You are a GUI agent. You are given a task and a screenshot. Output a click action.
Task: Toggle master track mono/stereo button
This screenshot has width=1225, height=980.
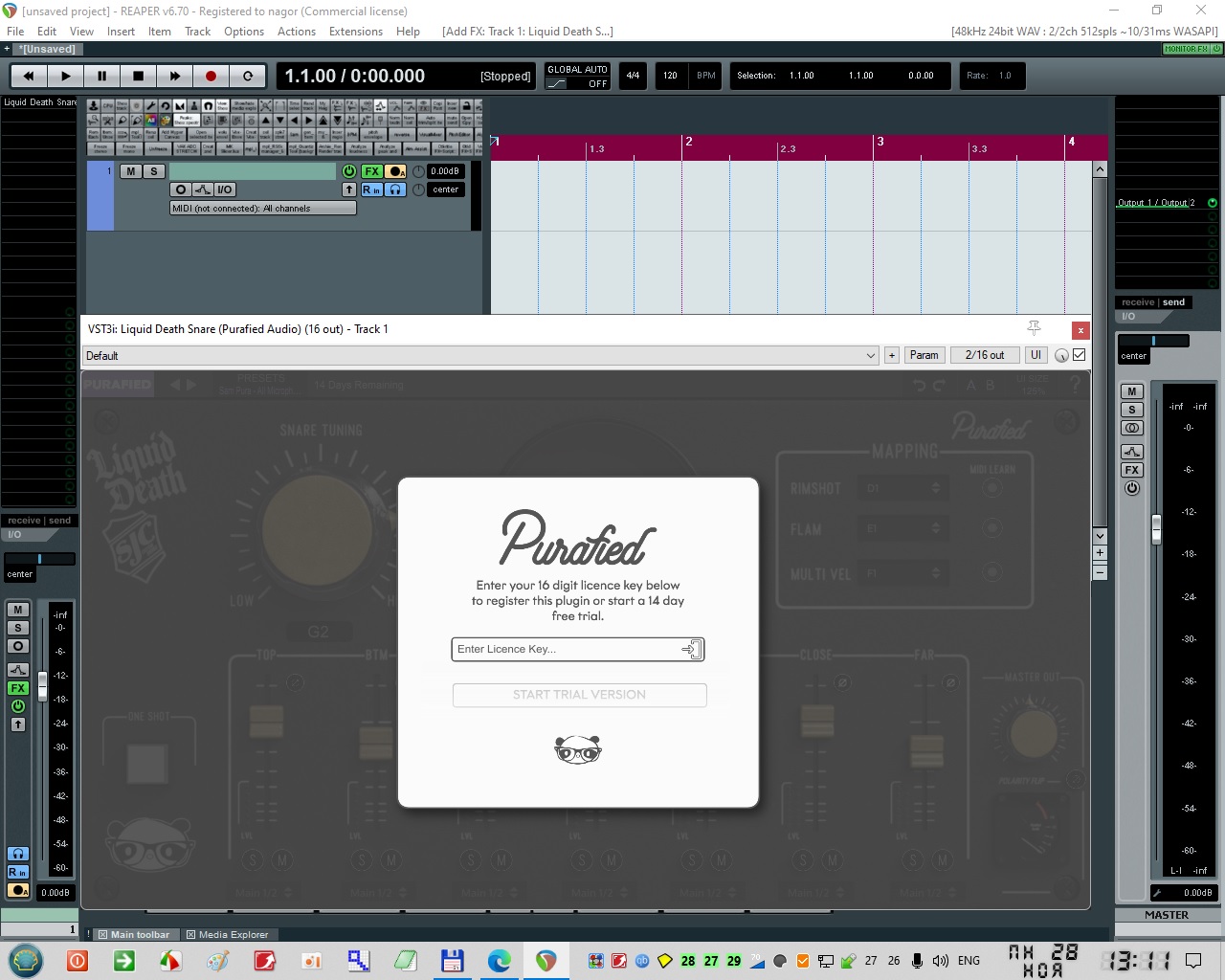click(1132, 428)
